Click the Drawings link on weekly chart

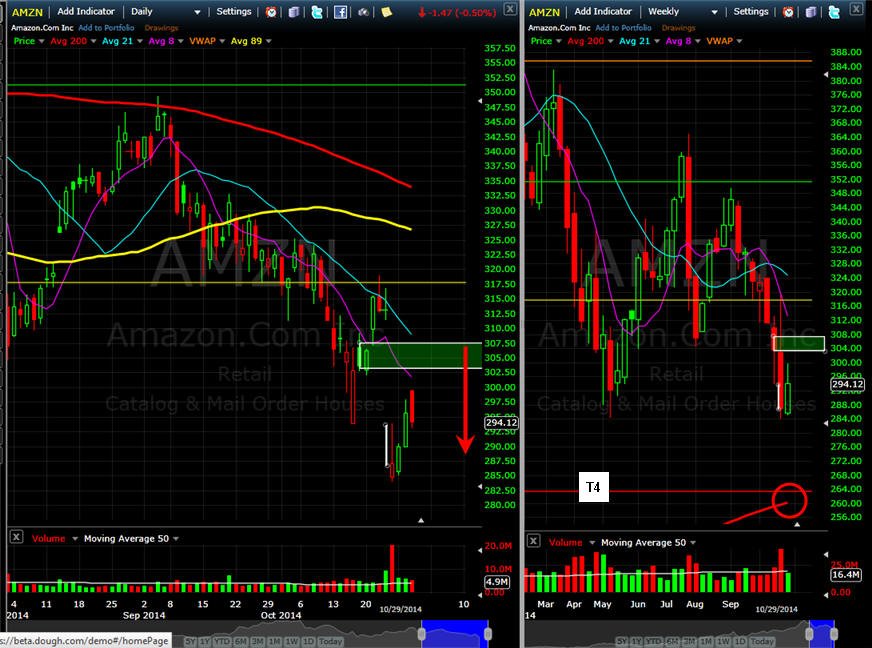pos(678,28)
